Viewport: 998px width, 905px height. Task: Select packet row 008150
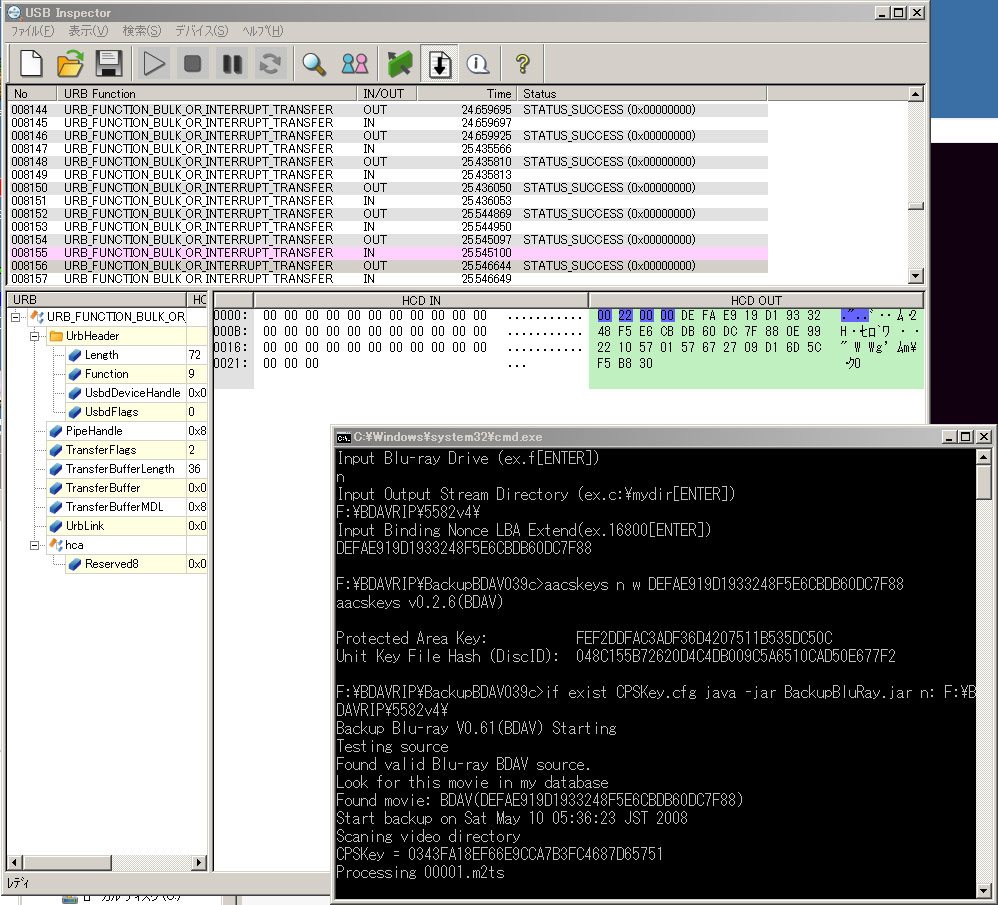click(x=388, y=188)
